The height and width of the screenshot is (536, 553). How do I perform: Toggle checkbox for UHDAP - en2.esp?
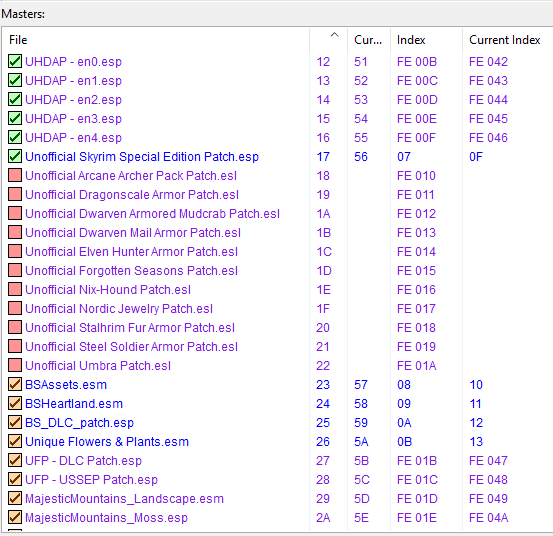15,99
